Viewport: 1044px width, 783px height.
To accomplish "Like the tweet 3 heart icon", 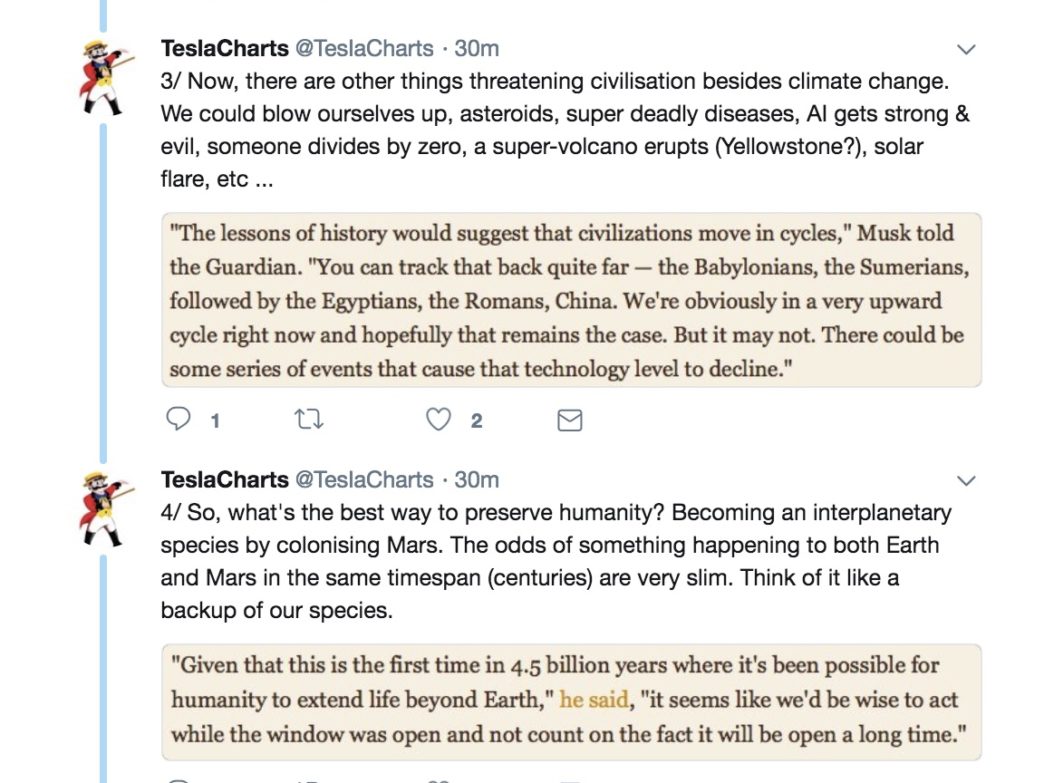I will (438, 419).
